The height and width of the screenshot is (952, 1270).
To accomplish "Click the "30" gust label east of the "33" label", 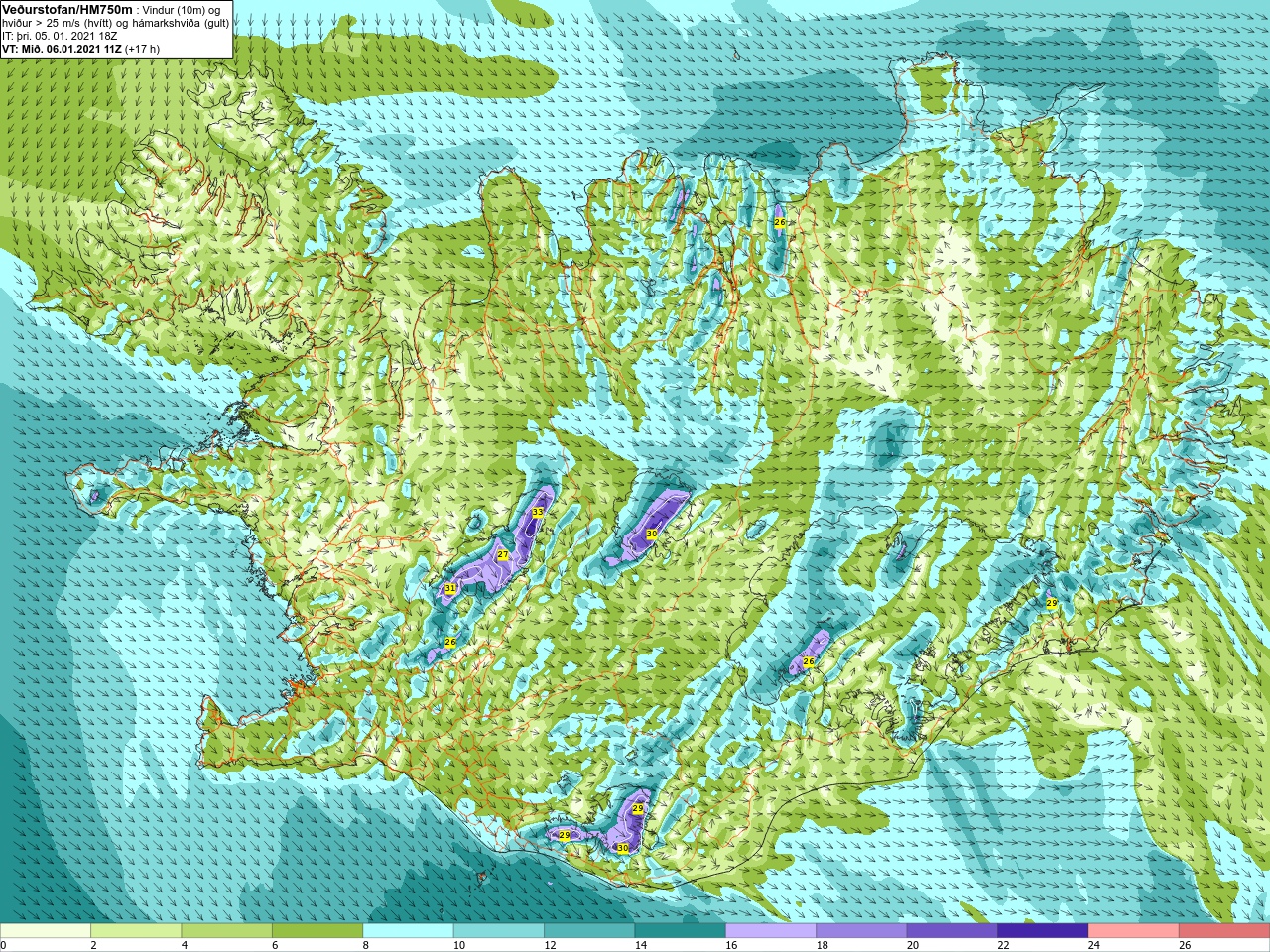I will pos(652,534).
